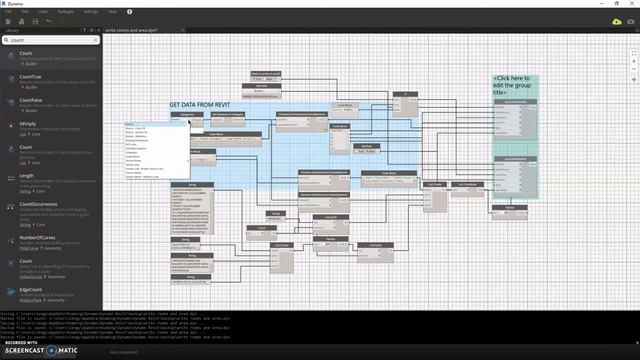Click the Undo toolbar icon
This screenshot has height=360, width=640.
coord(49,21)
